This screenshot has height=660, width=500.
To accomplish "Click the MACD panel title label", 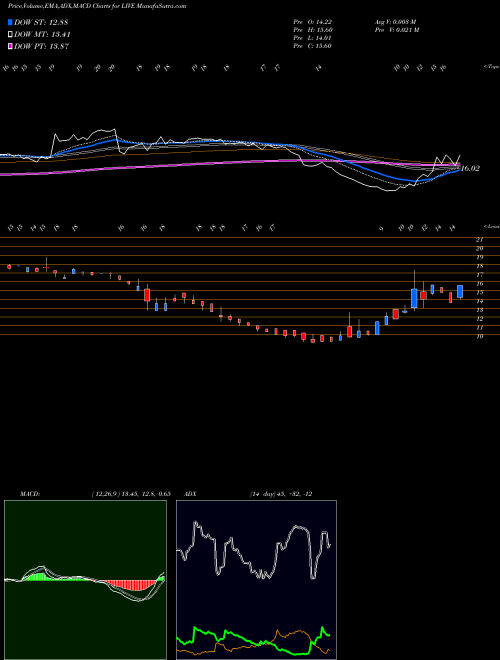I will pos(29,494).
